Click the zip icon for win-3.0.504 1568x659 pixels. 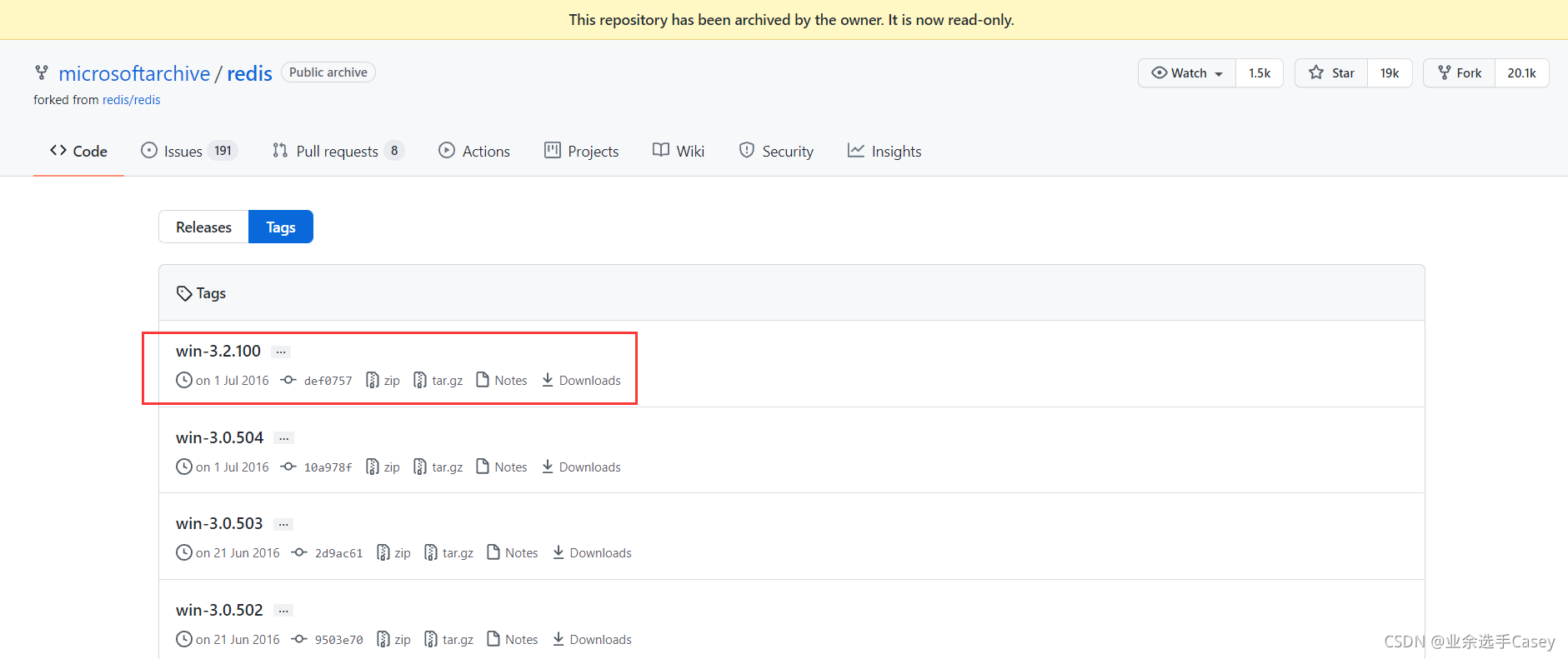tap(373, 467)
